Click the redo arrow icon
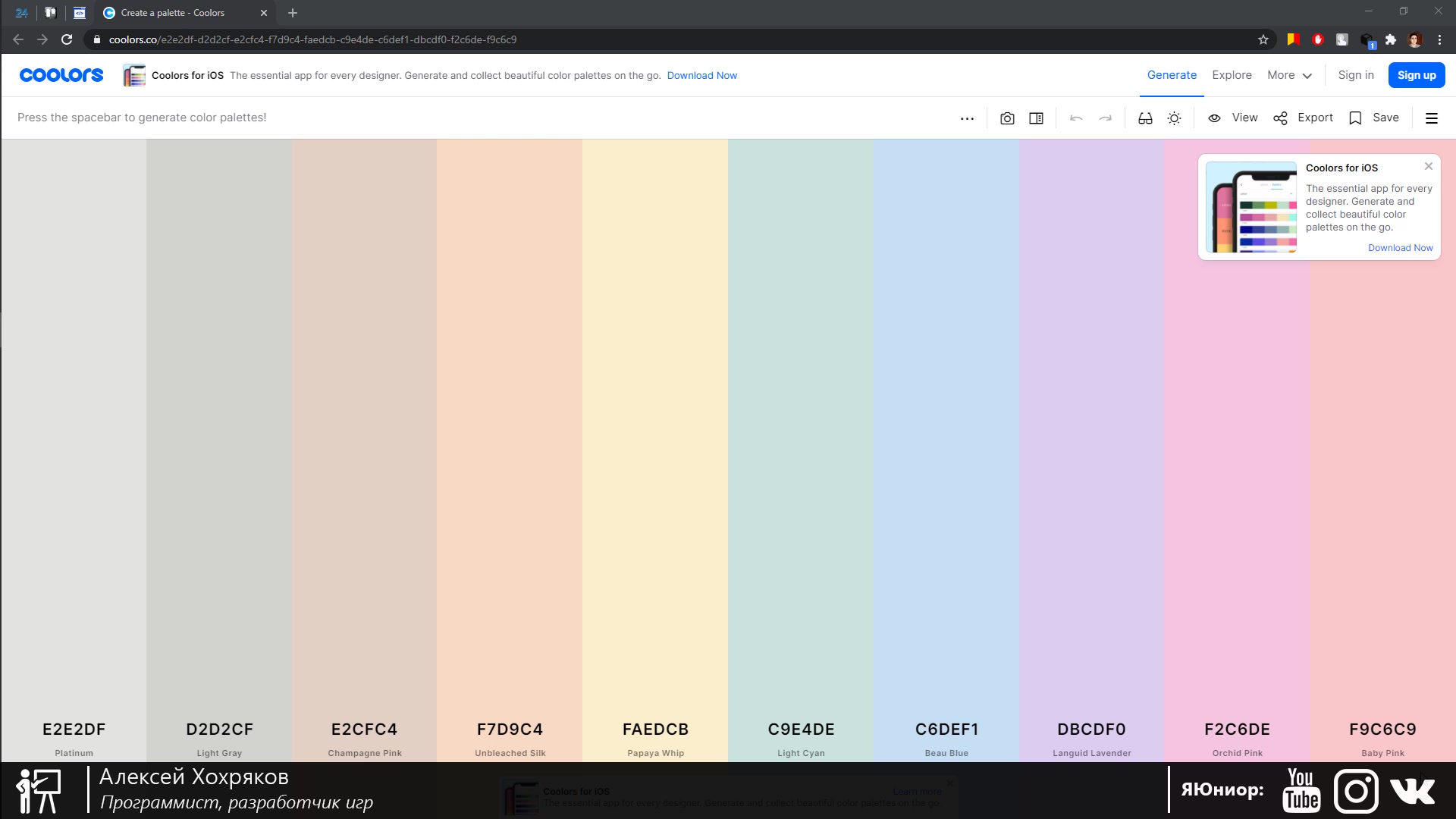Viewport: 1456px width, 819px height. 1104,117
